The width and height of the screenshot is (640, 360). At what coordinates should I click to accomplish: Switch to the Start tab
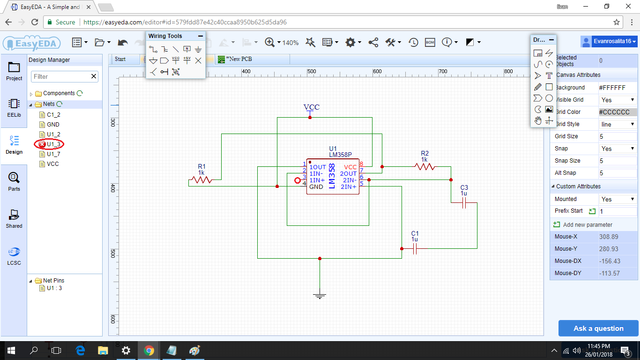click(120, 59)
